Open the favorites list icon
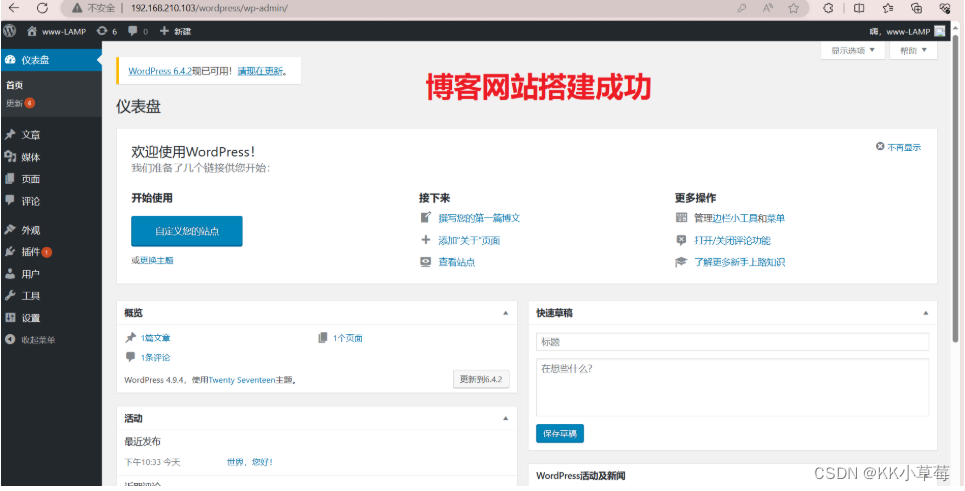This screenshot has height=491, width=965. coord(888,9)
